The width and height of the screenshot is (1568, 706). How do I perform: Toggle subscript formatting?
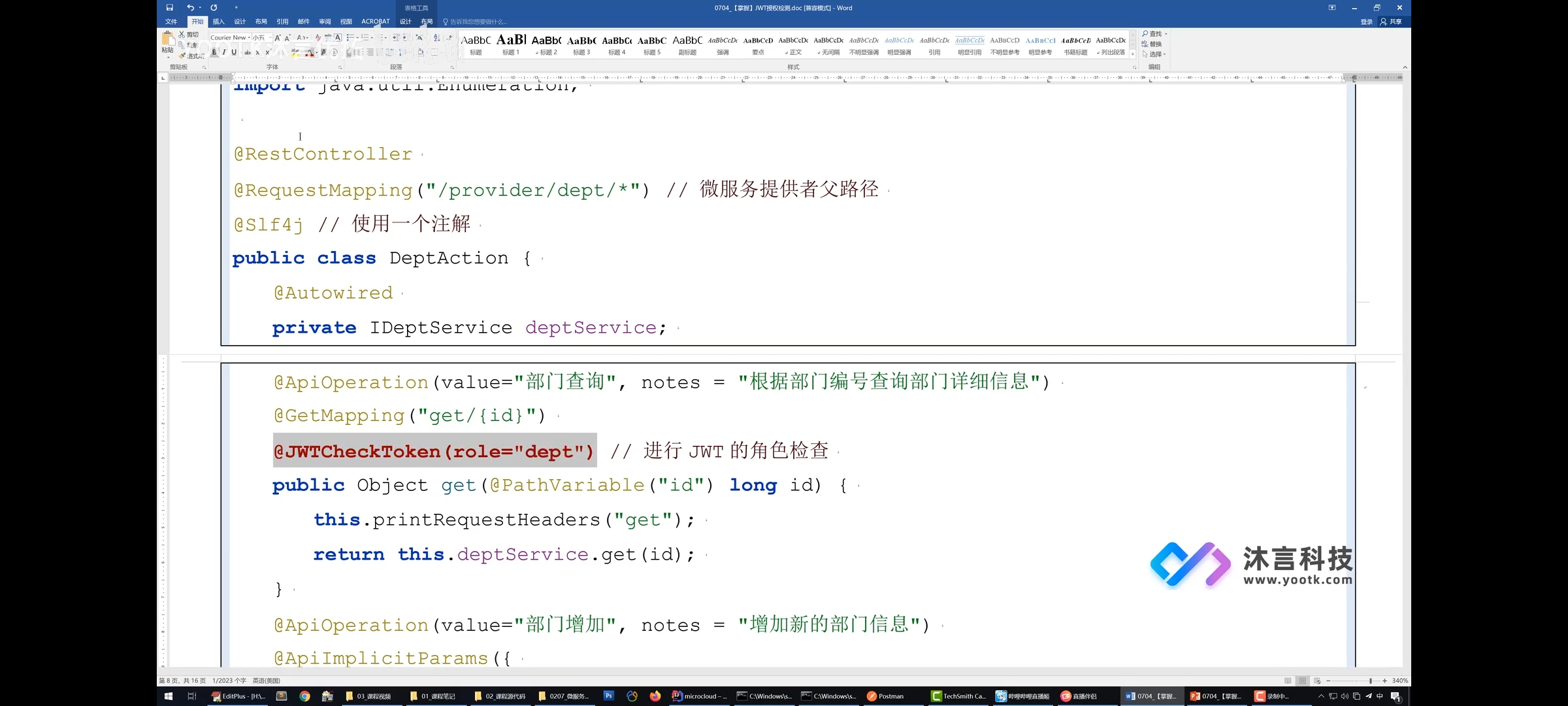(x=257, y=52)
